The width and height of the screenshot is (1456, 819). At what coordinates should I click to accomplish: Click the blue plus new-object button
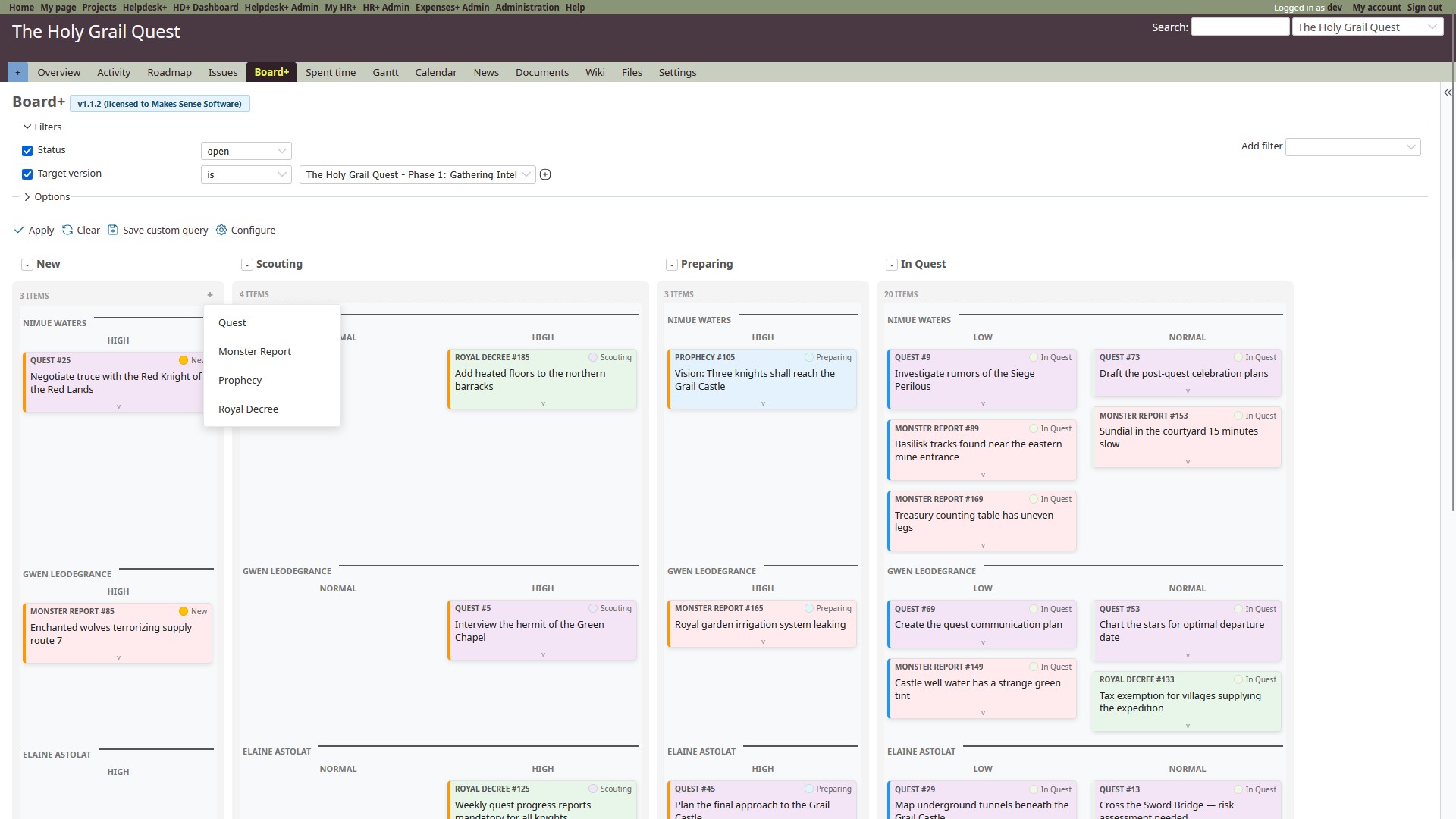[x=17, y=73]
